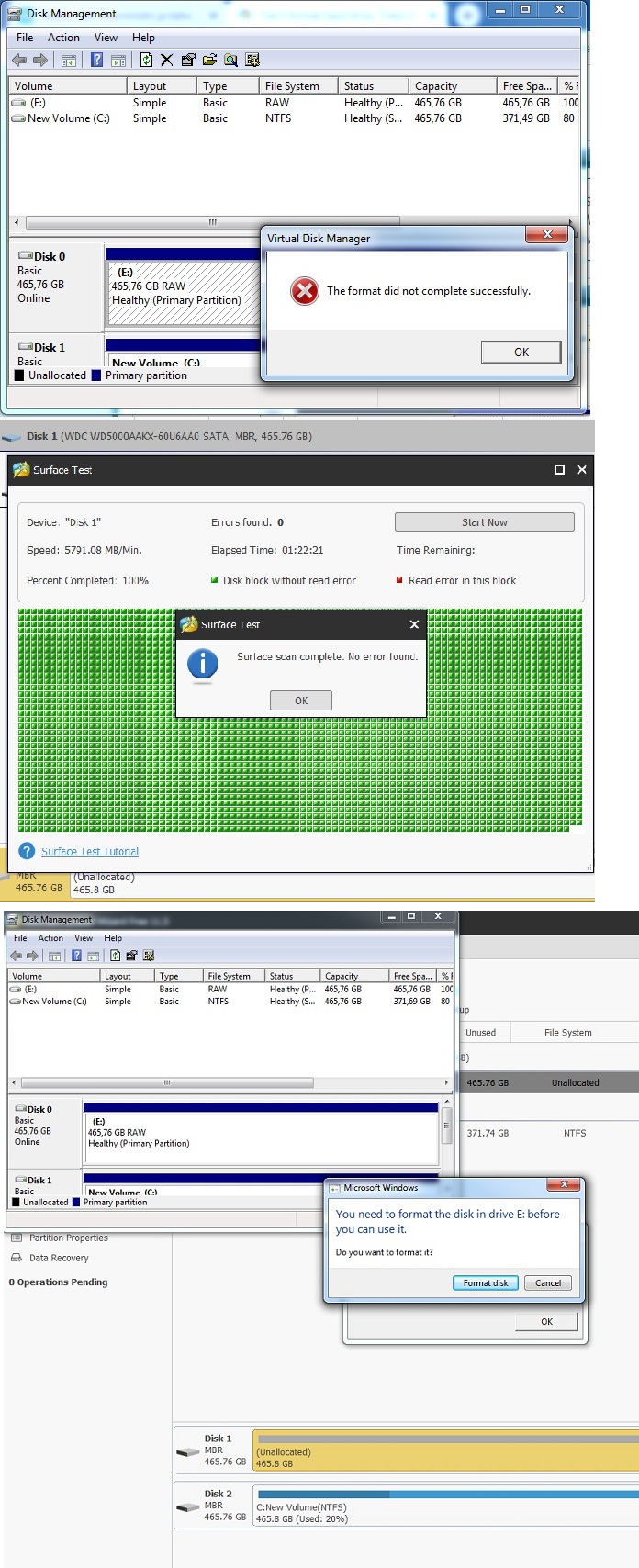Open the Surface Test Tutorial link
This screenshot has height=1568, width=639.
[90, 852]
